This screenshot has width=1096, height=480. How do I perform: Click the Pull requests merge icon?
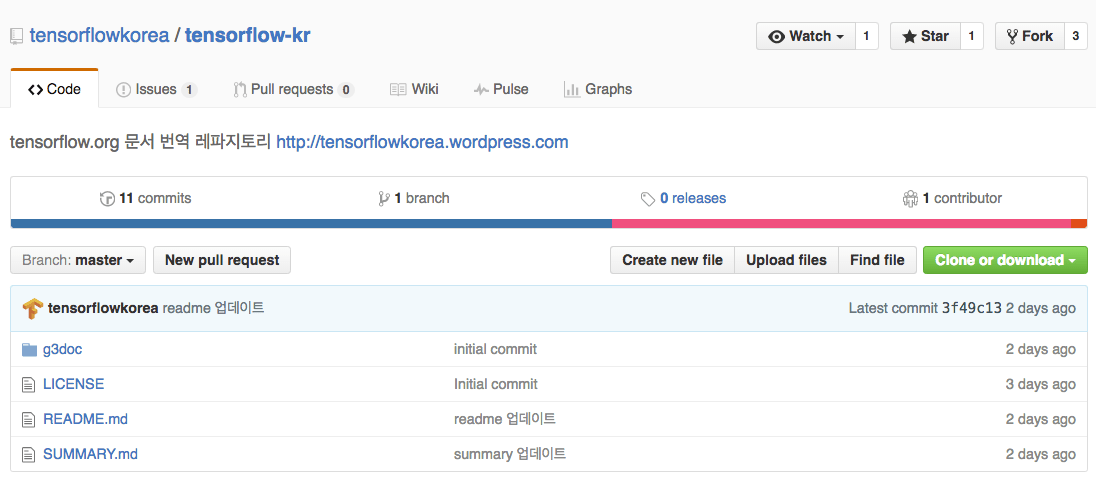pos(240,89)
